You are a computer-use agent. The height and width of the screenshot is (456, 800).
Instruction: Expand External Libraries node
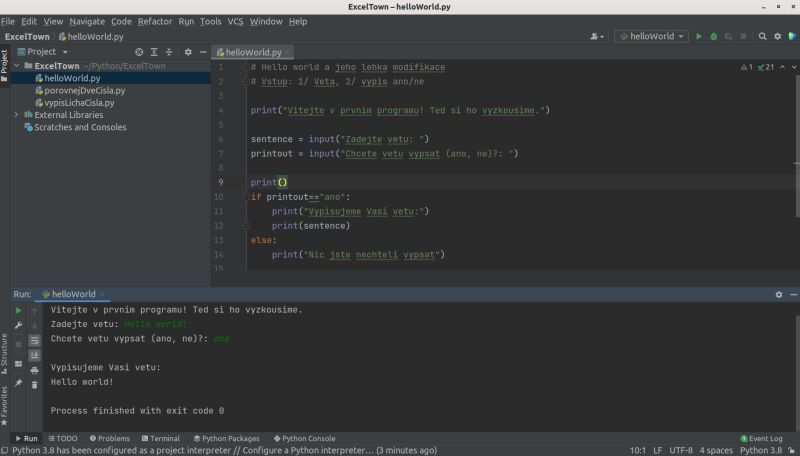[x=17, y=115]
